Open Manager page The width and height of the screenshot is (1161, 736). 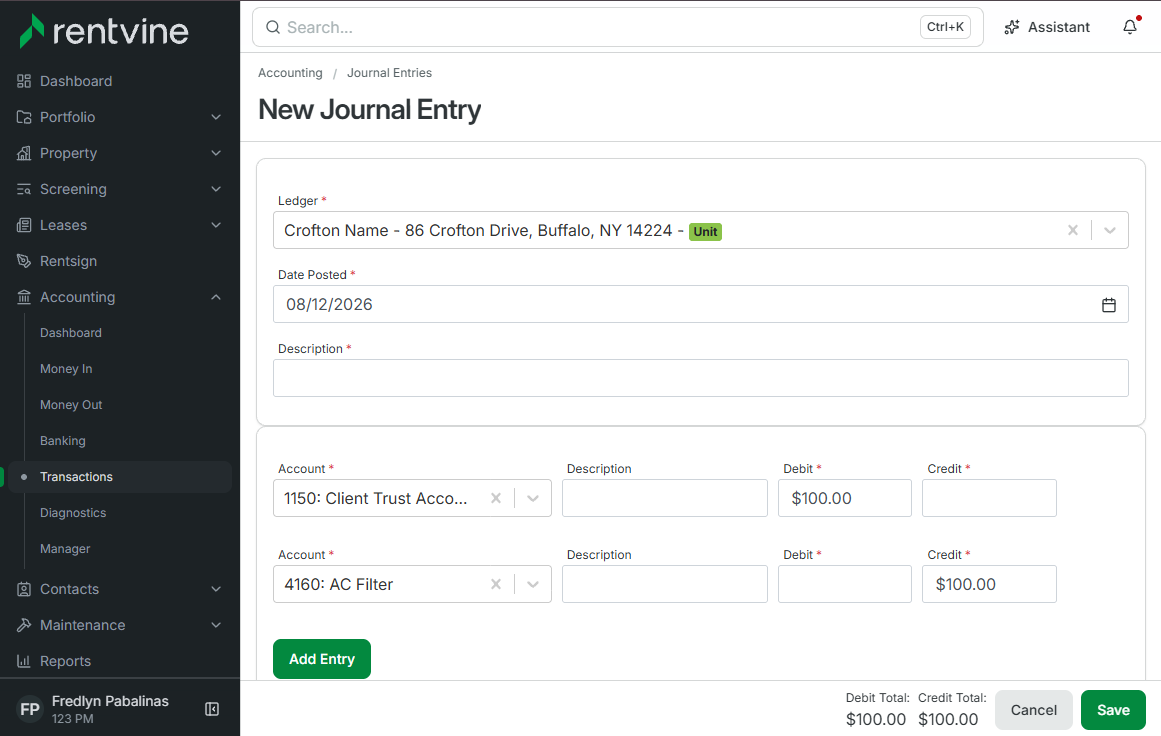coord(65,549)
